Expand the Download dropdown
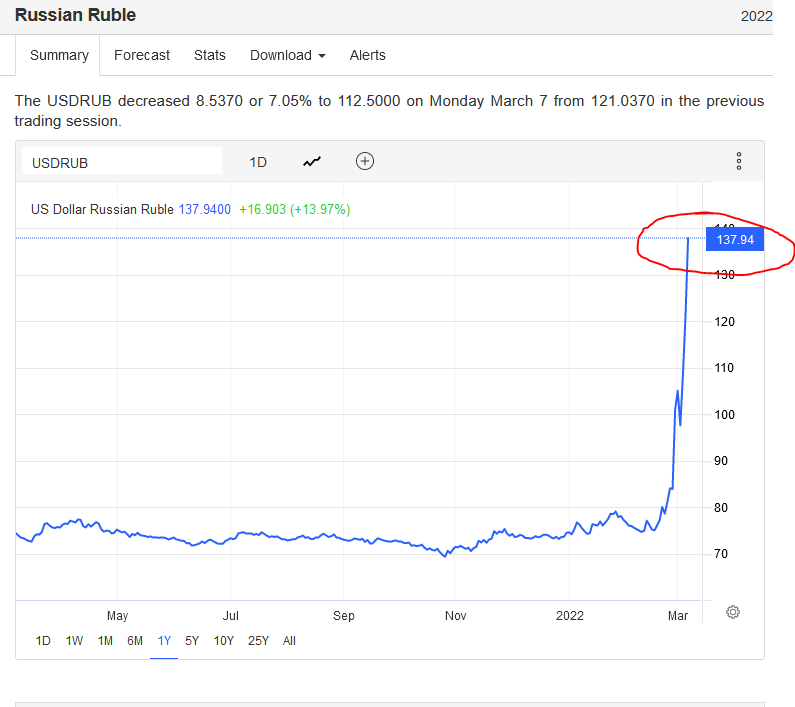The height and width of the screenshot is (707, 795). tap(287, 55)
